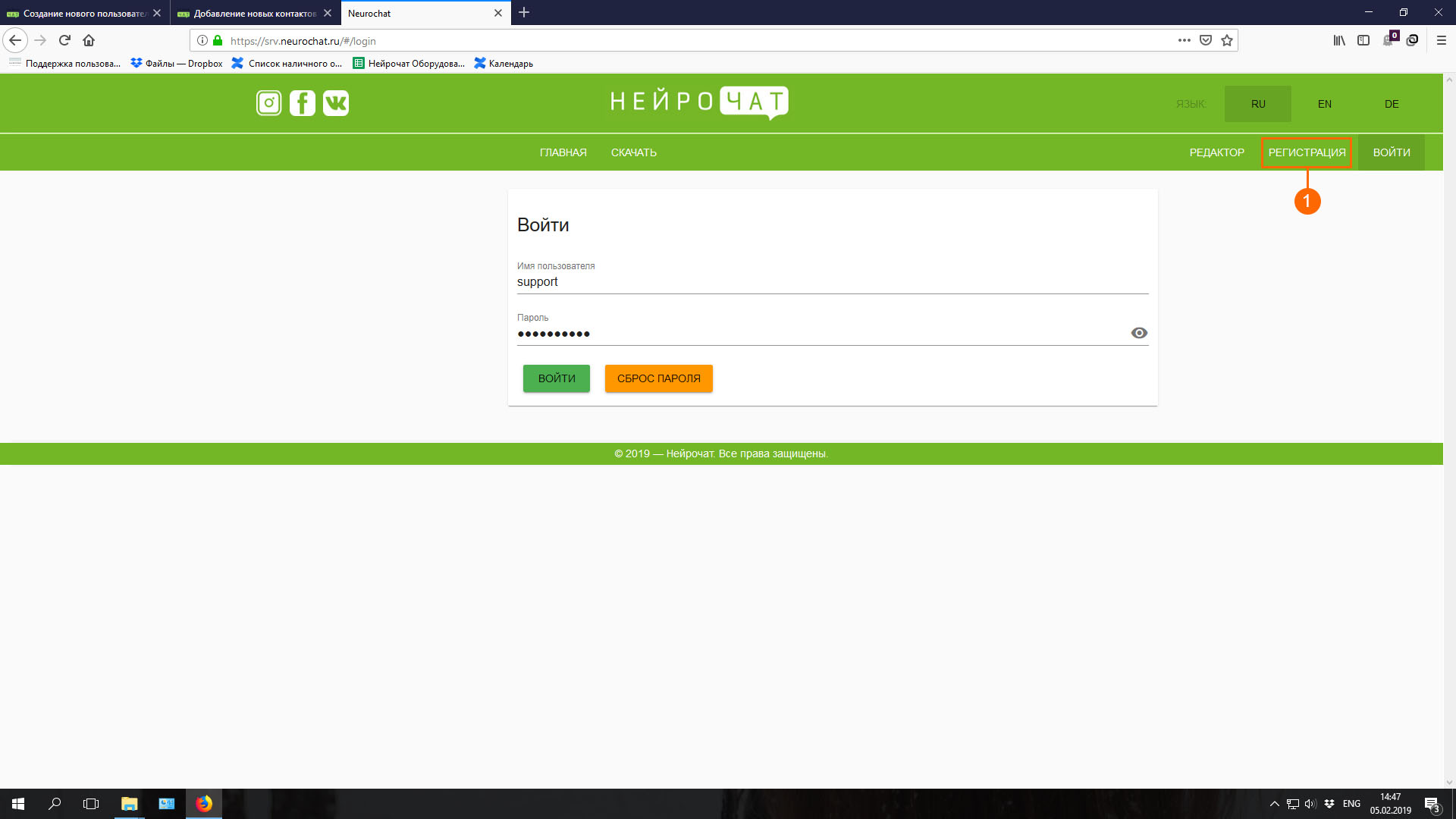Open 'Поддержка пользова...' bookmark
The height and width of the screenshot is (819, 1456).
(x=64, y=64)
